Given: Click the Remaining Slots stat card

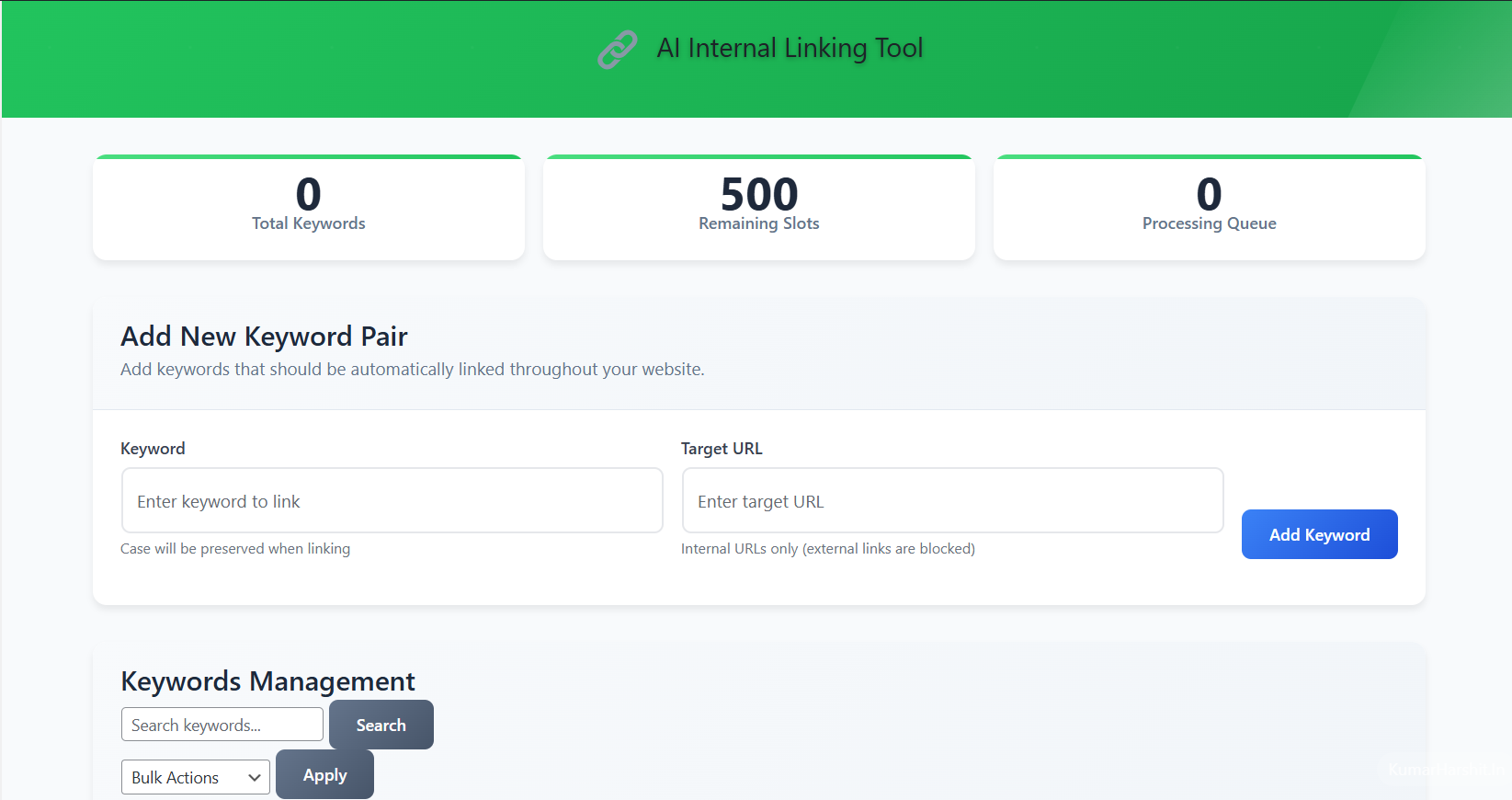Looking at the screenshot, I should coord(758,208).
